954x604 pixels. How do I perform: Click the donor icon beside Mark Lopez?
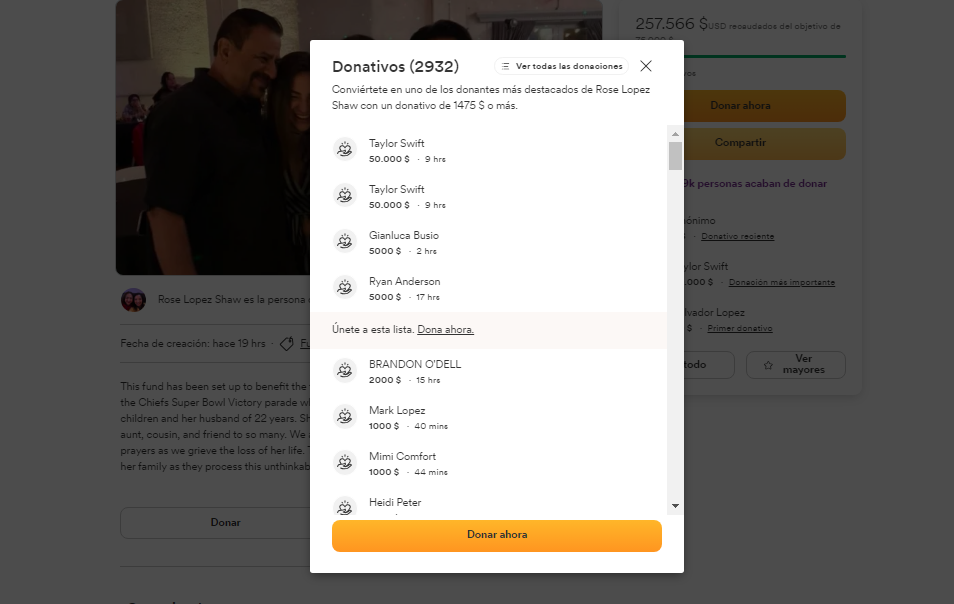click(x=345, y=416)
